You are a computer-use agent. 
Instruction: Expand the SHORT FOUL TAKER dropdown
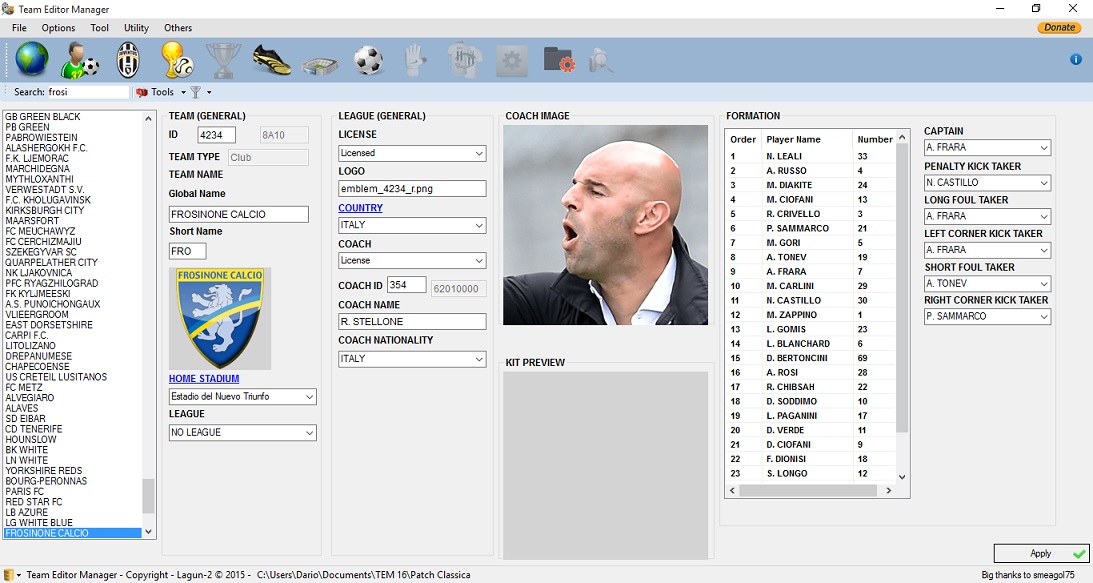987,284
